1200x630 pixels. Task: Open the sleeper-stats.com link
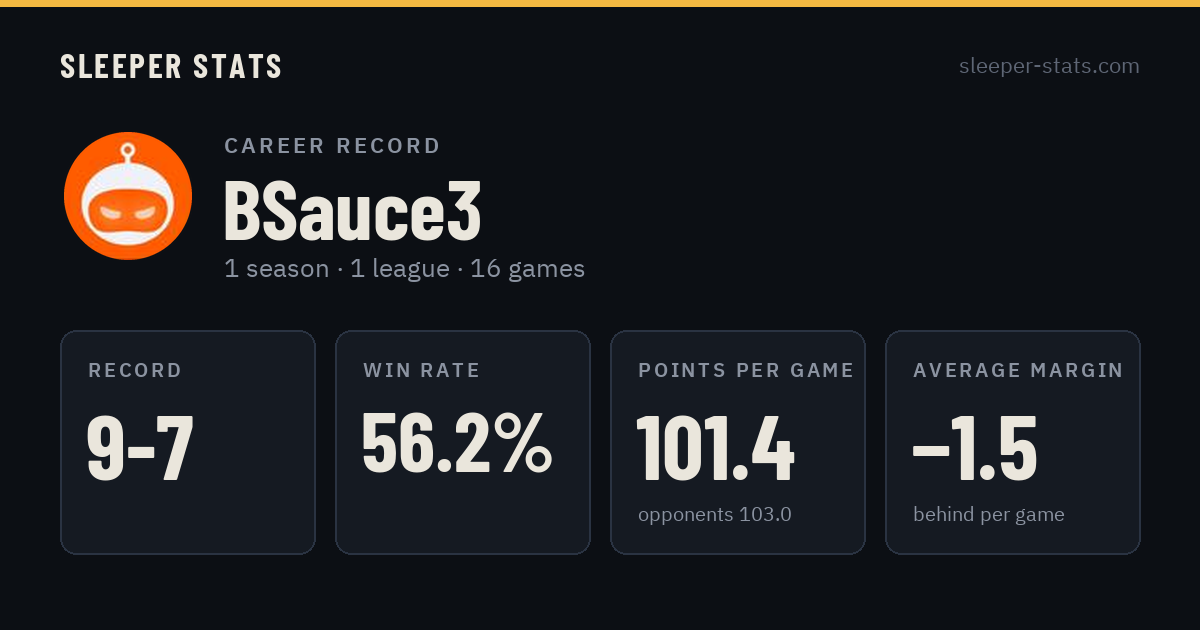tap(1049, 66)
